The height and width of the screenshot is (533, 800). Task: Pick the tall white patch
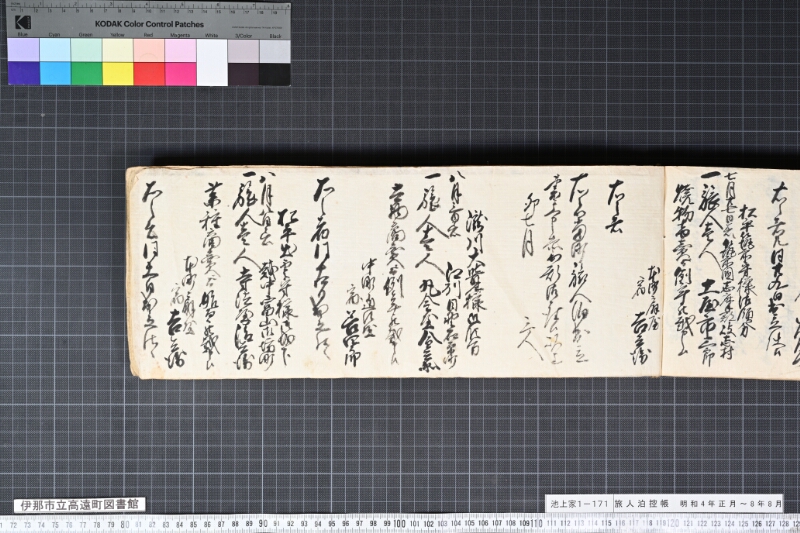pyautogui.click(x=212, y=62)
